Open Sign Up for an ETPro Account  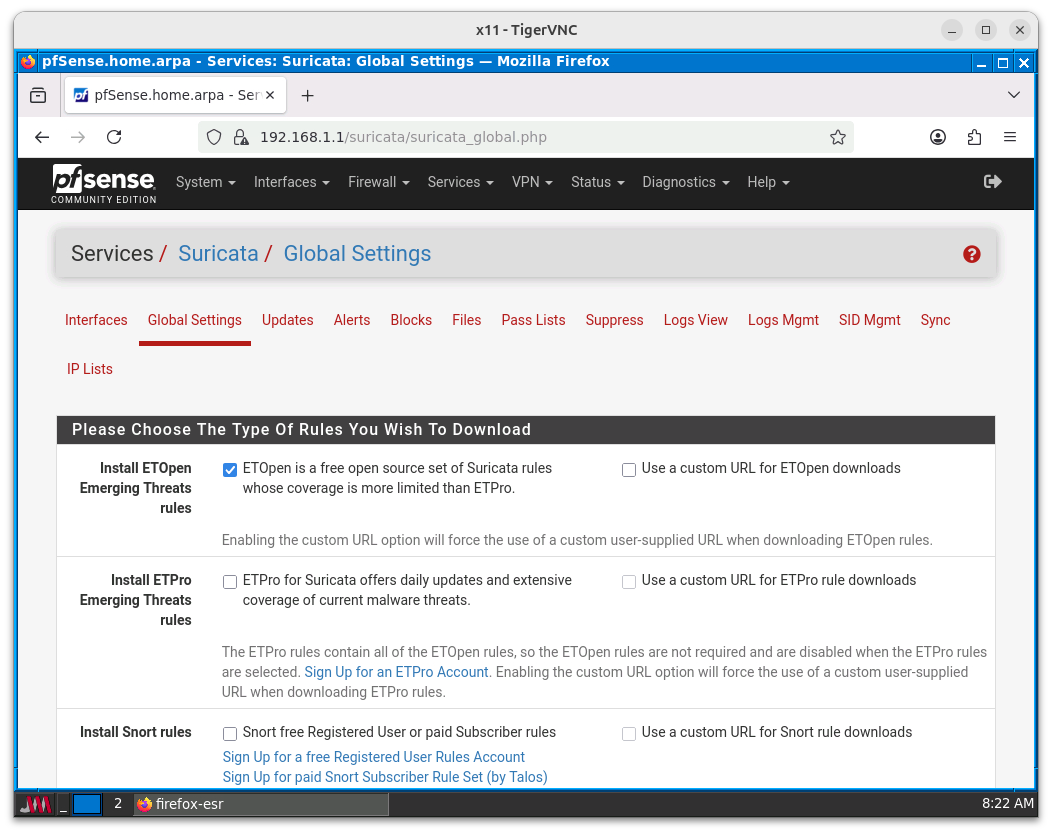click(x=397, y=672)
